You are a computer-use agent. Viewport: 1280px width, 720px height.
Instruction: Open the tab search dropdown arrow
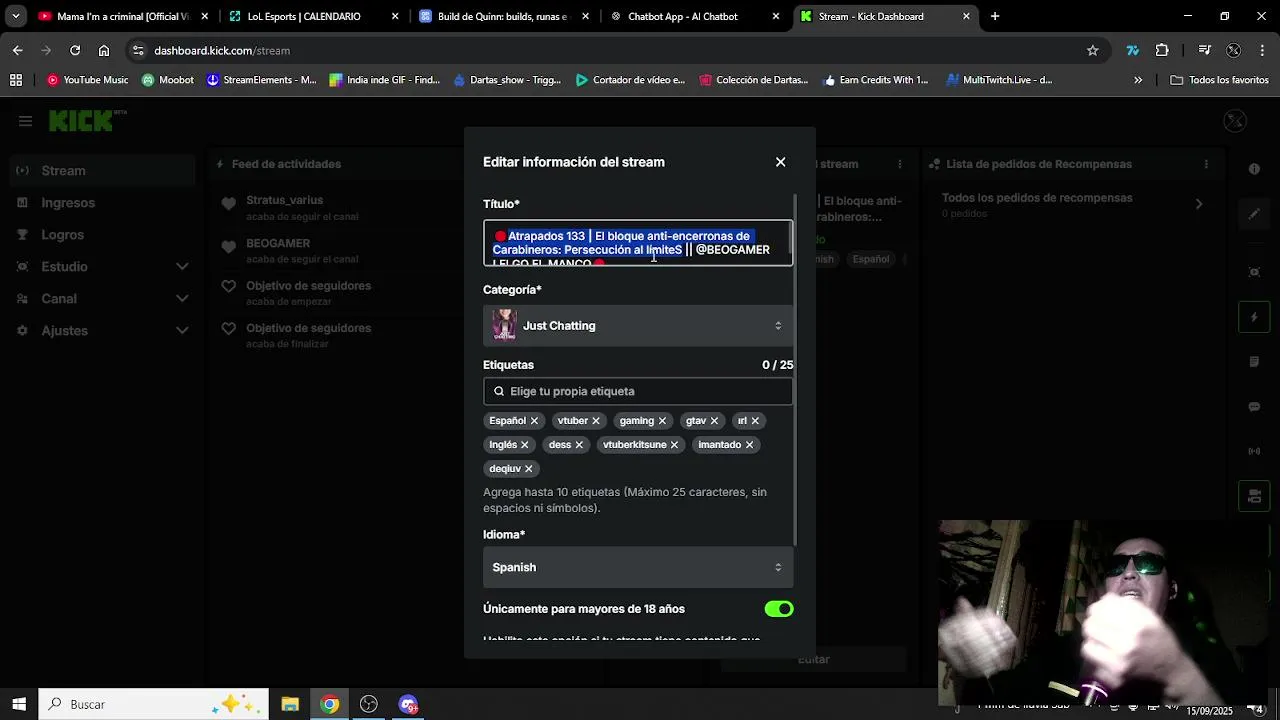pos(15,16)
